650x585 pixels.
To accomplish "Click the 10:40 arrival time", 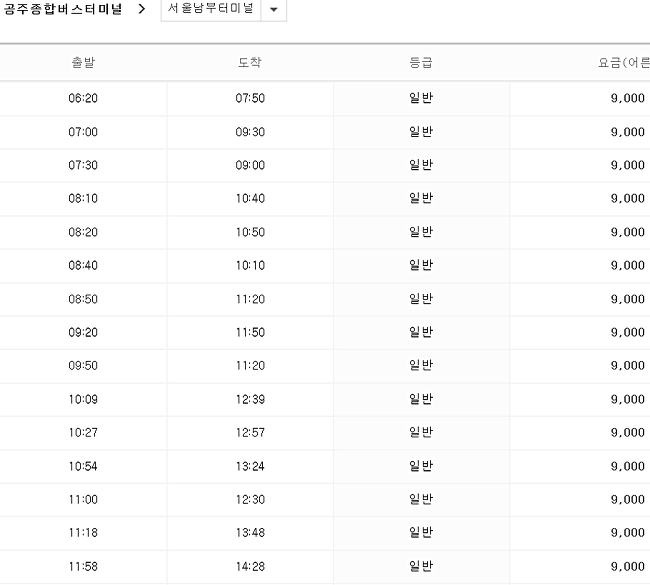I will coord(250,198).
